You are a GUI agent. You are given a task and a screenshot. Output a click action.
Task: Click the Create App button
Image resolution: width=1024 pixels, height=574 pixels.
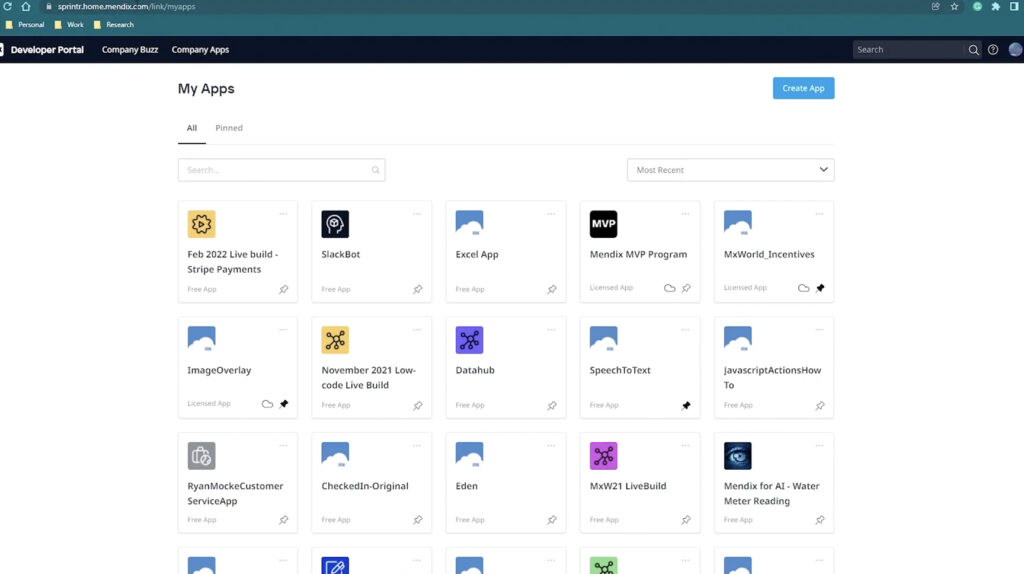coord(803,88)
